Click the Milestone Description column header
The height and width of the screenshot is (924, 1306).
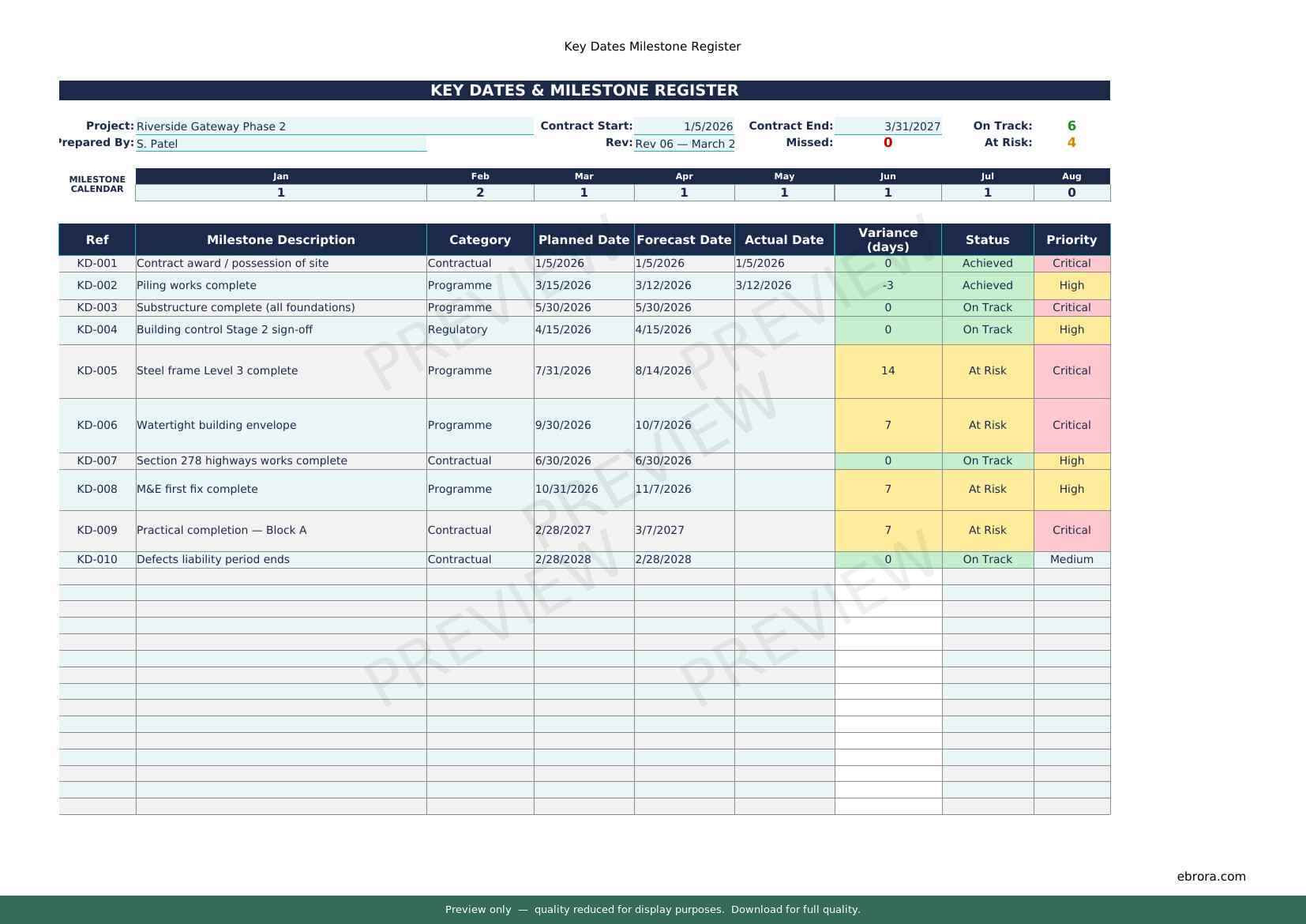(x=280, y=240)
